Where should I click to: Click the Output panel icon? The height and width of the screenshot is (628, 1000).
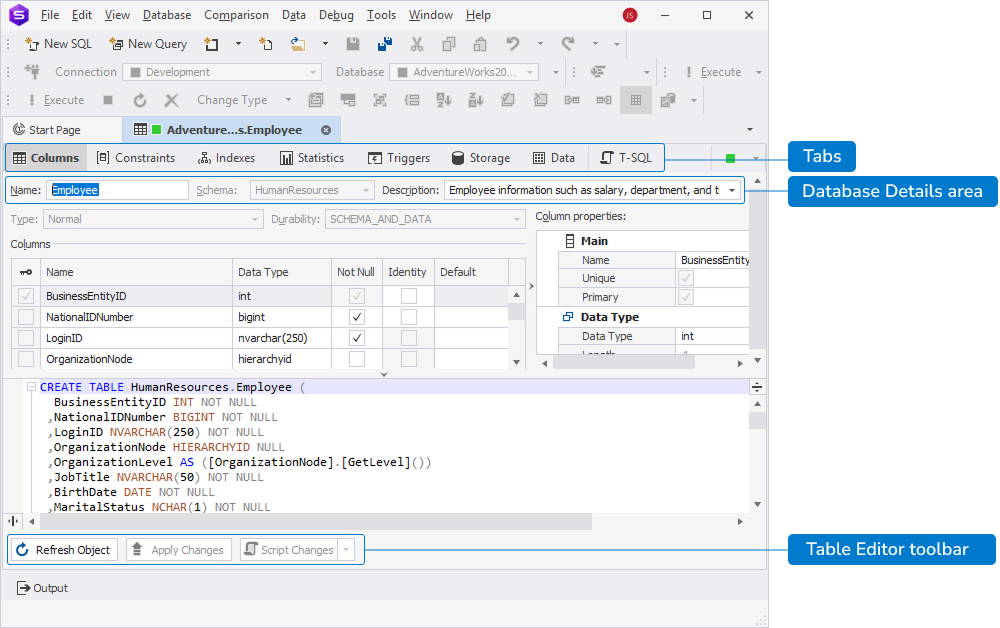tap(24, 588)
